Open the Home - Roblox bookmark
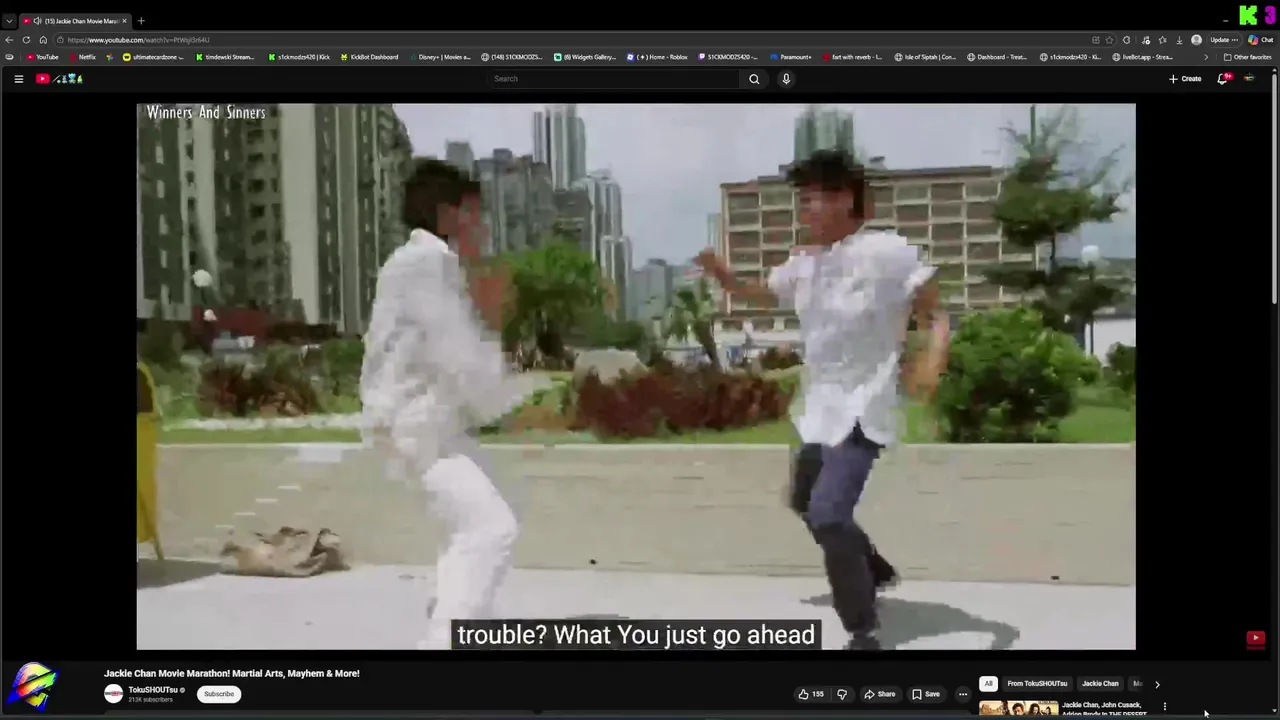The image size is (1280, 720). 657,57
